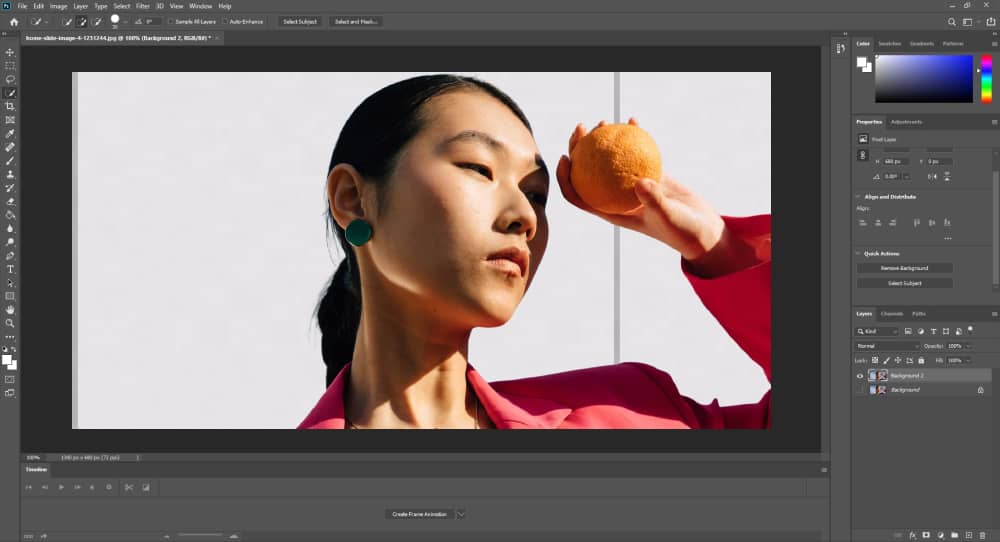Click Create adjustment layer icon
Screen dimensions: 1000x542
(940, 535)
